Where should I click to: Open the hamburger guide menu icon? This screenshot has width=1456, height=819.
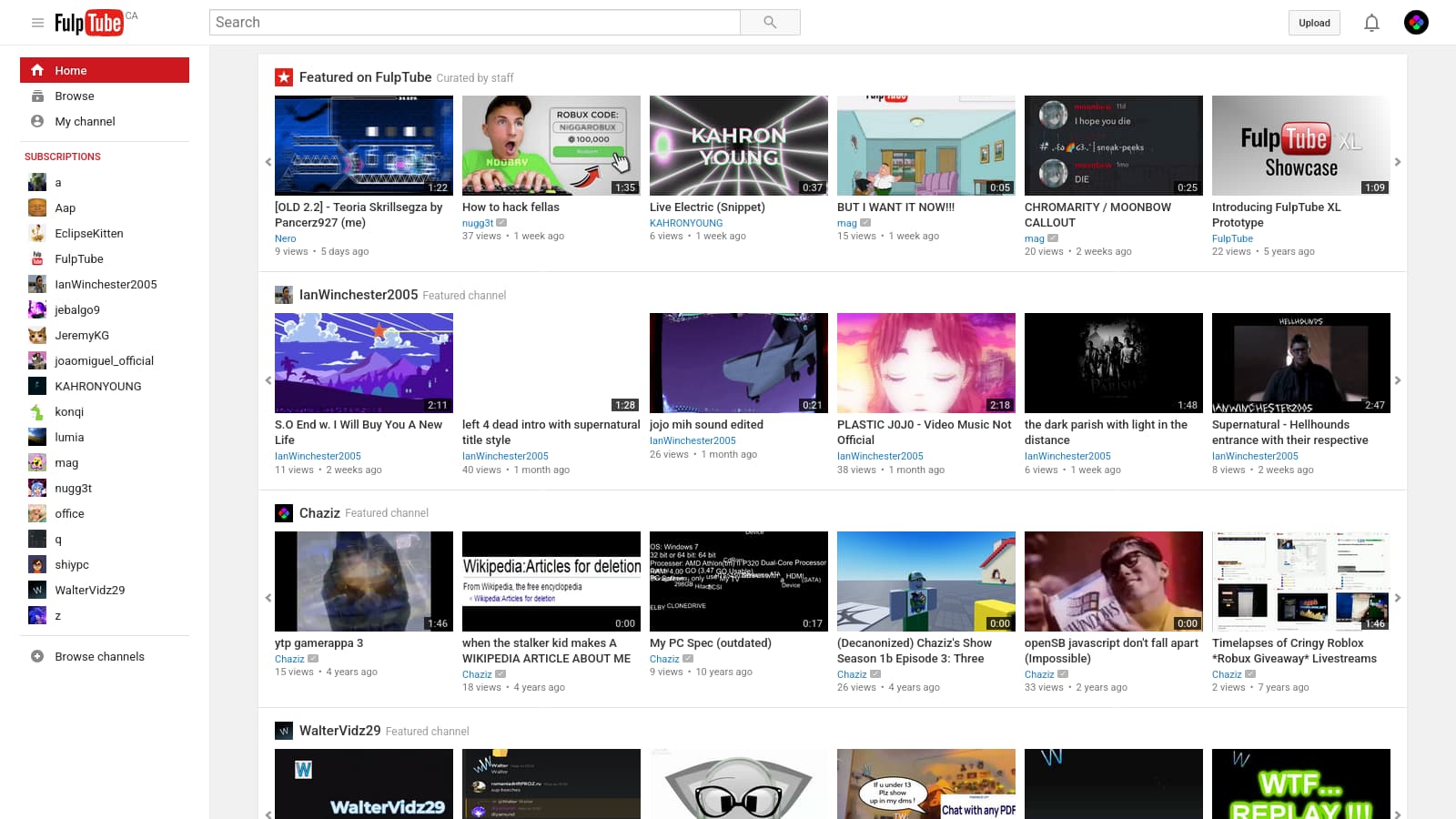tap(37, 23)
